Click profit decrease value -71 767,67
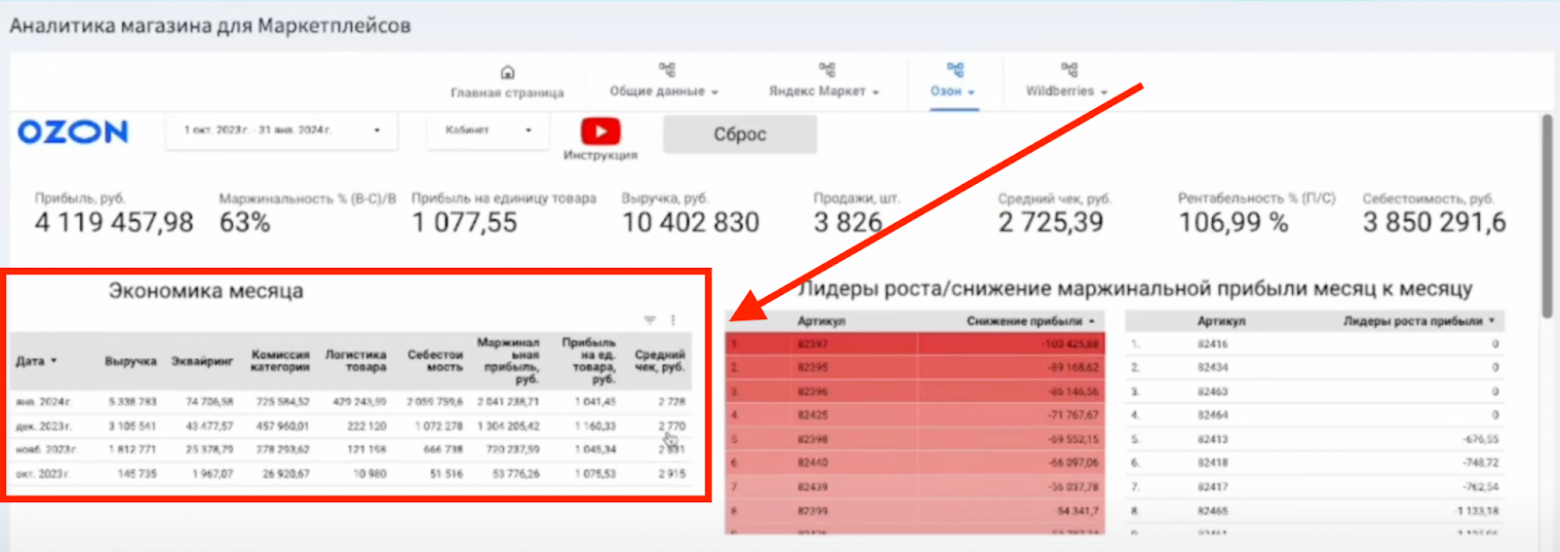1560x552 pixels. click(1073, 414)
